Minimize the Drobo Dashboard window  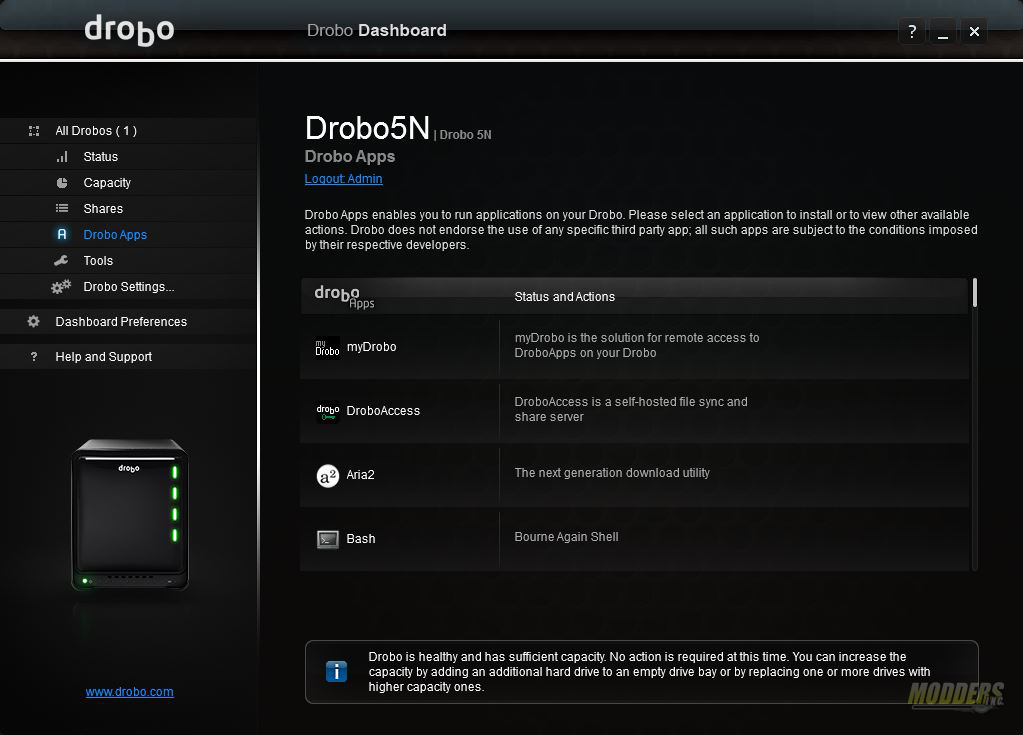(943, 31)
